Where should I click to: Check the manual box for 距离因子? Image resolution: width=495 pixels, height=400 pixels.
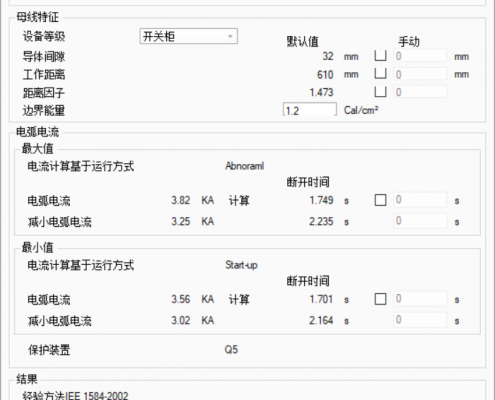pyautogui.click(x=380, y=92)
